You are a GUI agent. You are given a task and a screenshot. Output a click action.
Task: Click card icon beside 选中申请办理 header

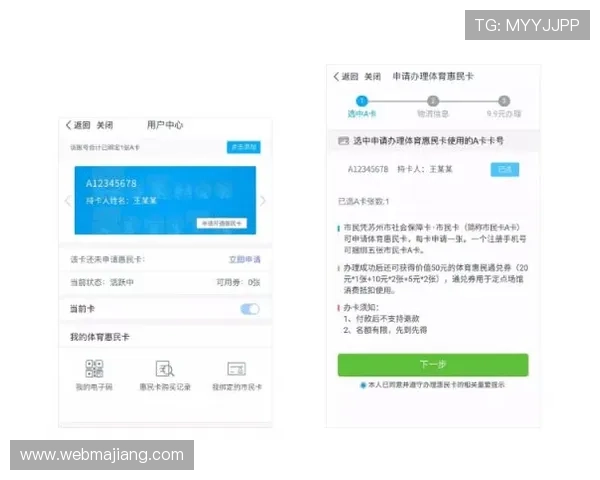tap(343, 141)
